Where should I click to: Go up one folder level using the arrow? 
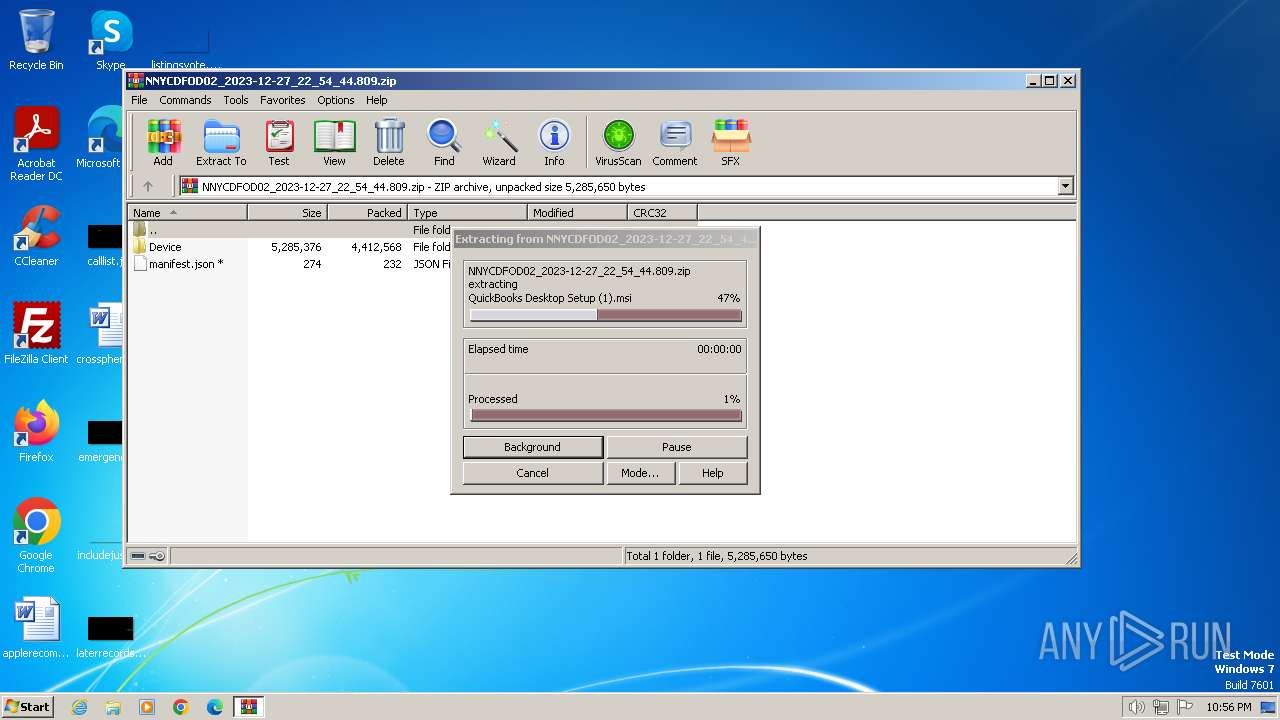pos(148,186)
